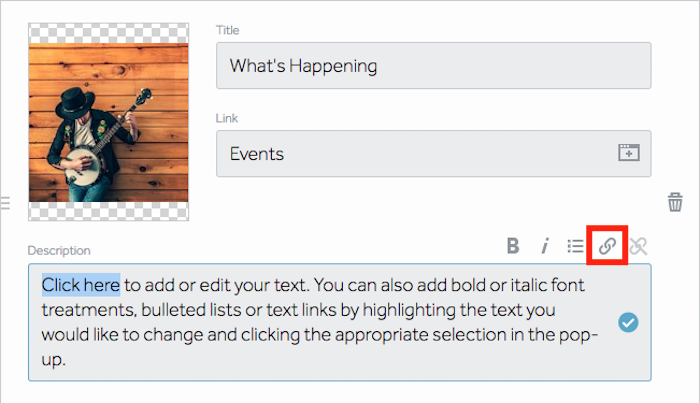This screenshot has width=700, height=403.
Task: Select the banjo player image thumbnail
Action: coord(108,122)
